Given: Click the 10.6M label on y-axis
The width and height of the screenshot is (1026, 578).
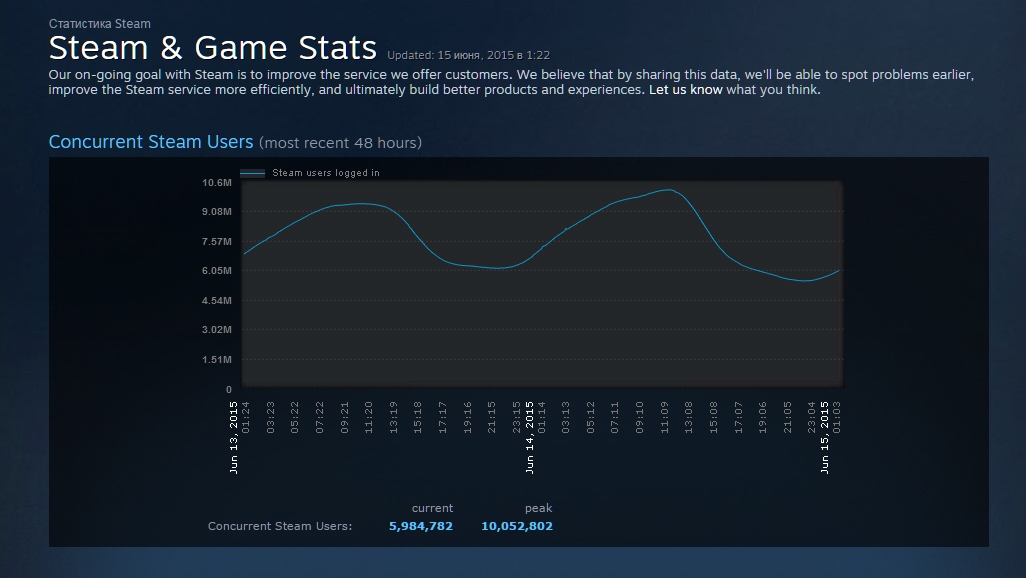Looking at the screenshot, I should click(x=217, y=183).
